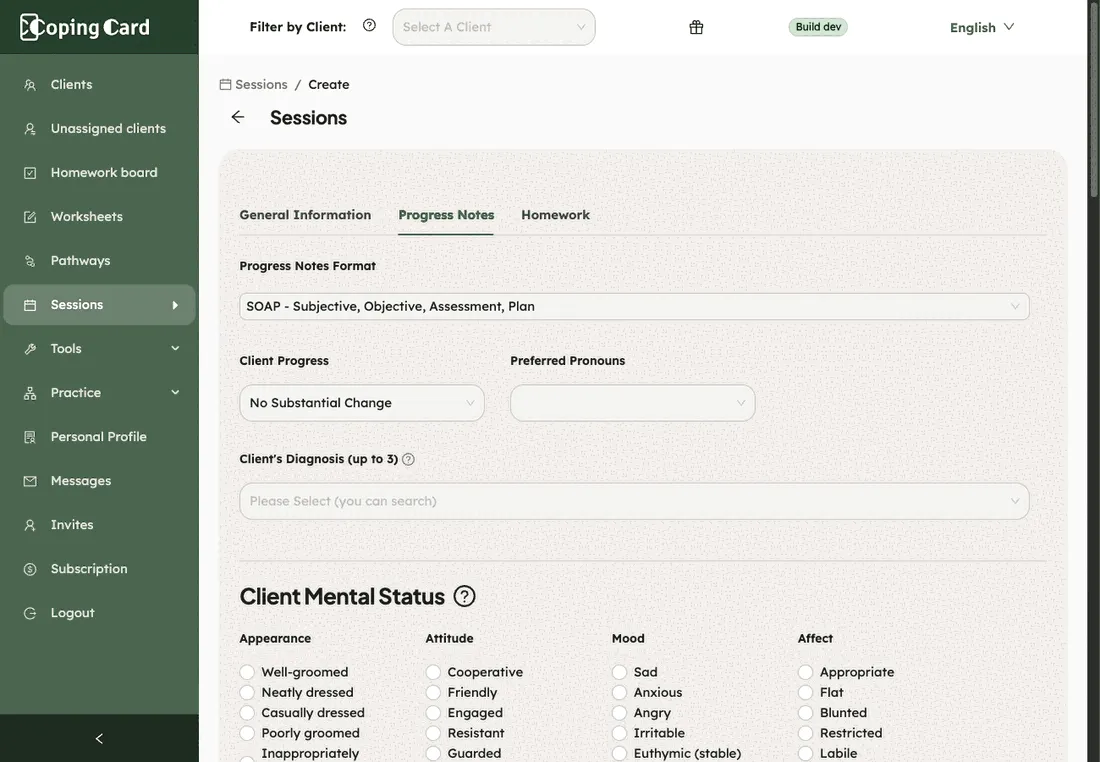1100x762 pixels.
Task: Click the Client's Diagnosis help icon
Action: pyautogui.click(x=408, y=460)
